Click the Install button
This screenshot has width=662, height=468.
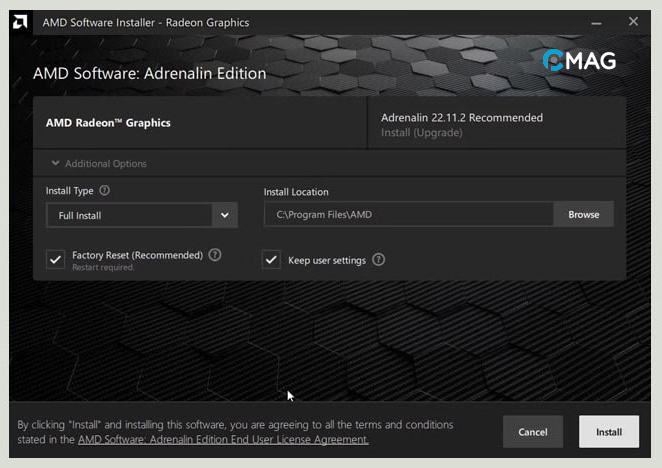609,432
